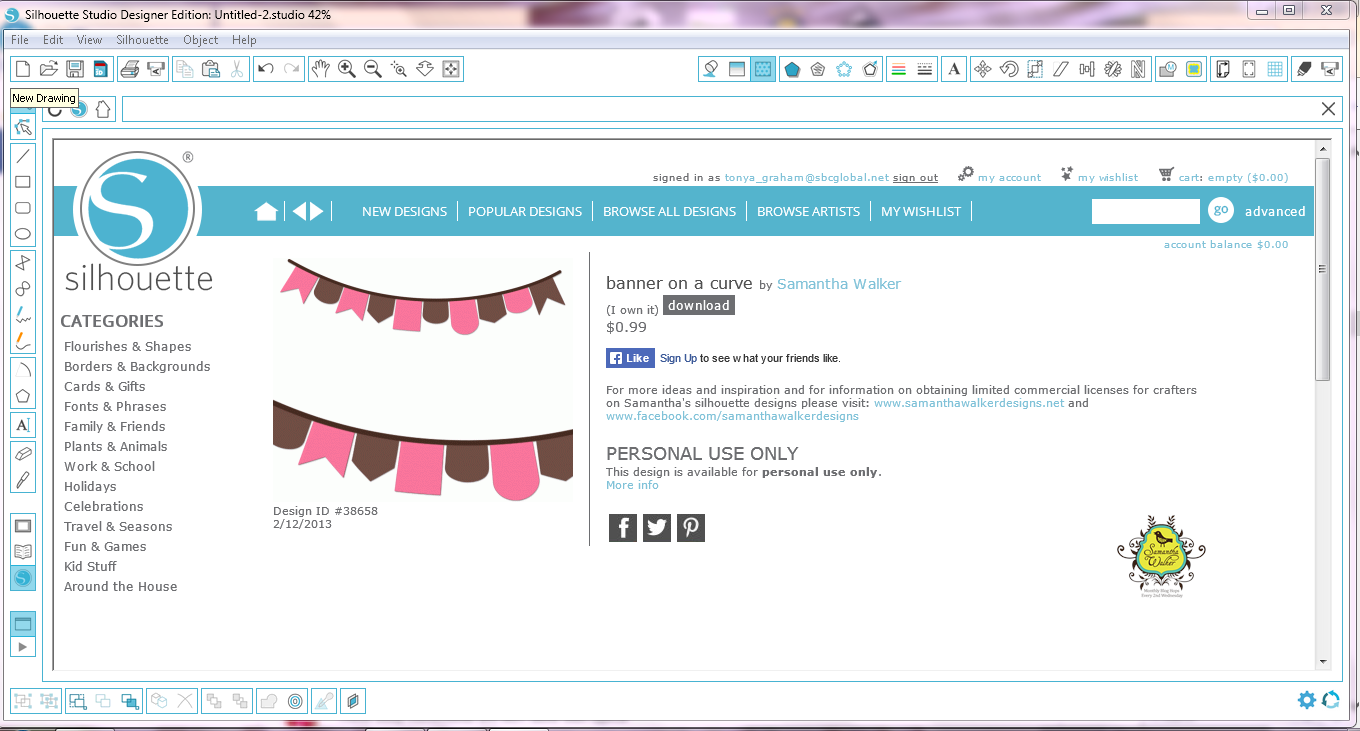Open the Holidays category
Viewport: 1360px width, 731px height.
pos(90,486)
